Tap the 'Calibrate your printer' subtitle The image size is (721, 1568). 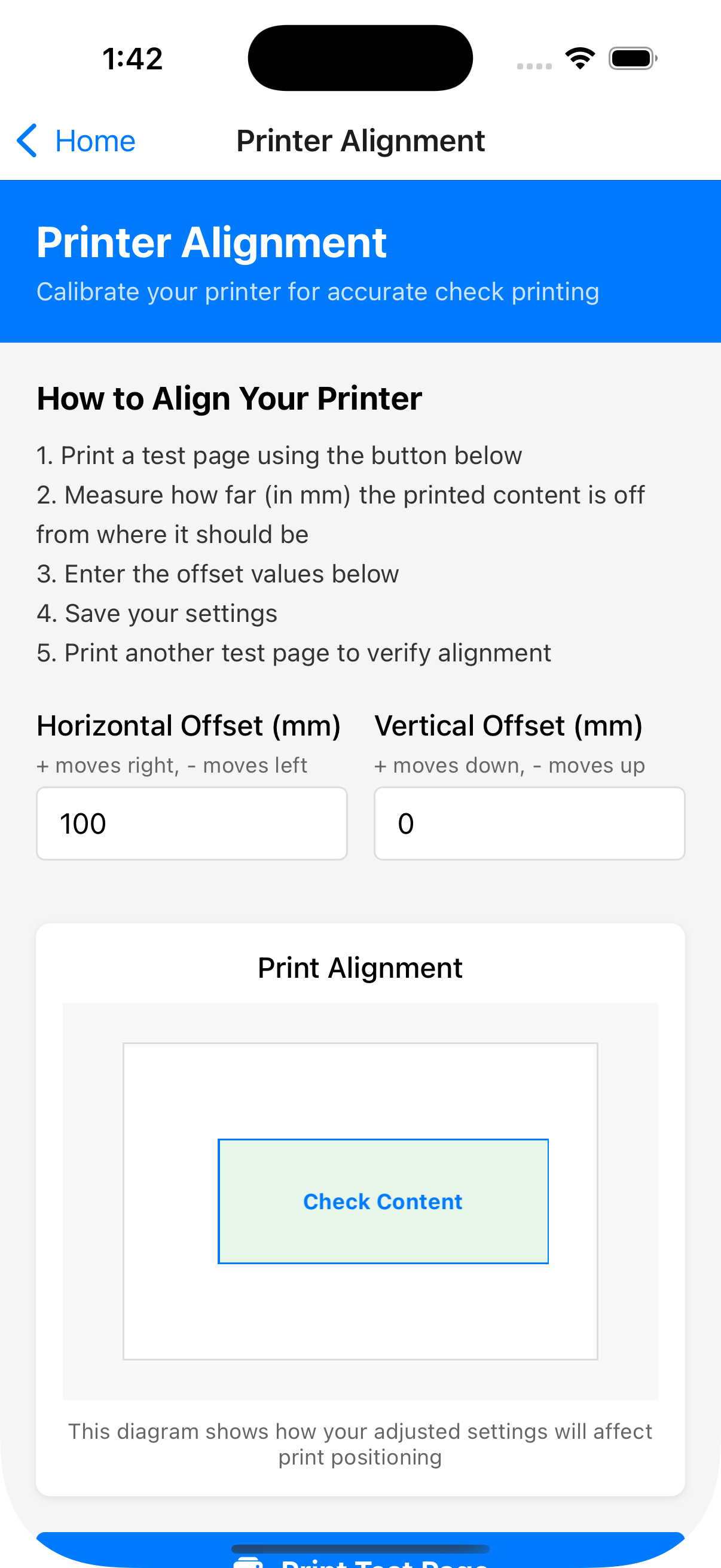[x=317, y=292]
